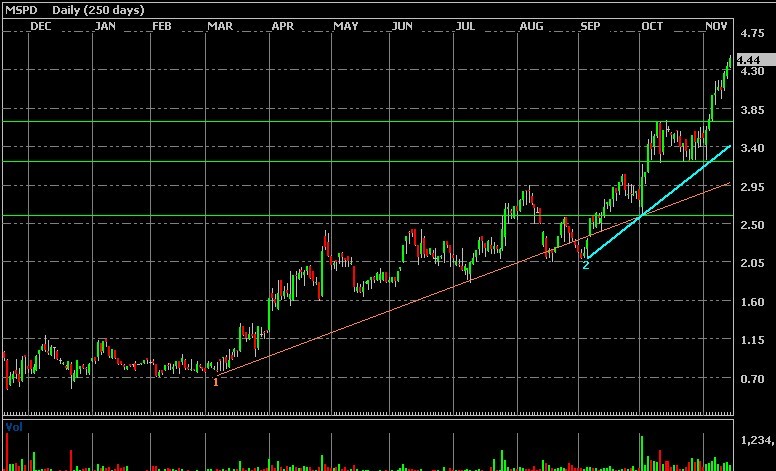The height and width of the screenshot is (471, 776).
Task: Click the MSPD ticker symbol label
Action: click(x=21, y=9)
